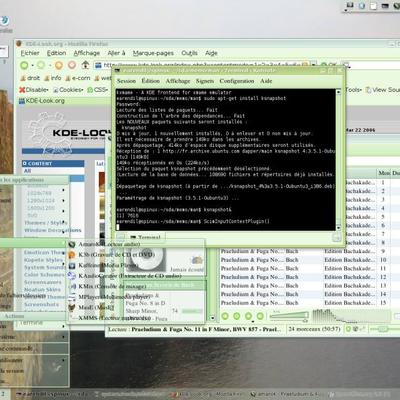
Task: Select the KDE-Look.org tab in Firefox
Action: click(x=42, y=101)
